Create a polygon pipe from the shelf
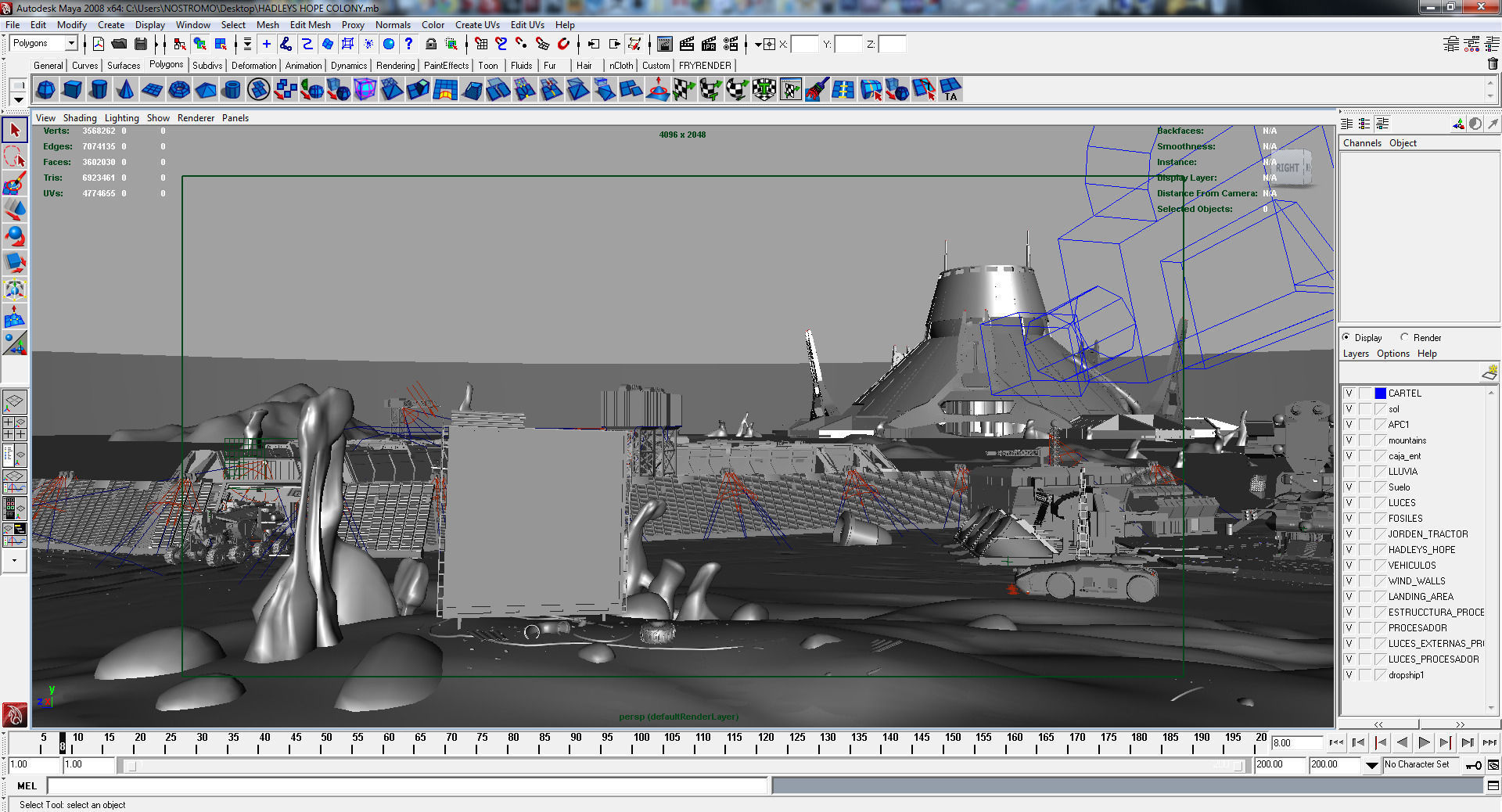The width and height of the screenshot is (1502, 812). pyautogui.click(x=232, y=90)
